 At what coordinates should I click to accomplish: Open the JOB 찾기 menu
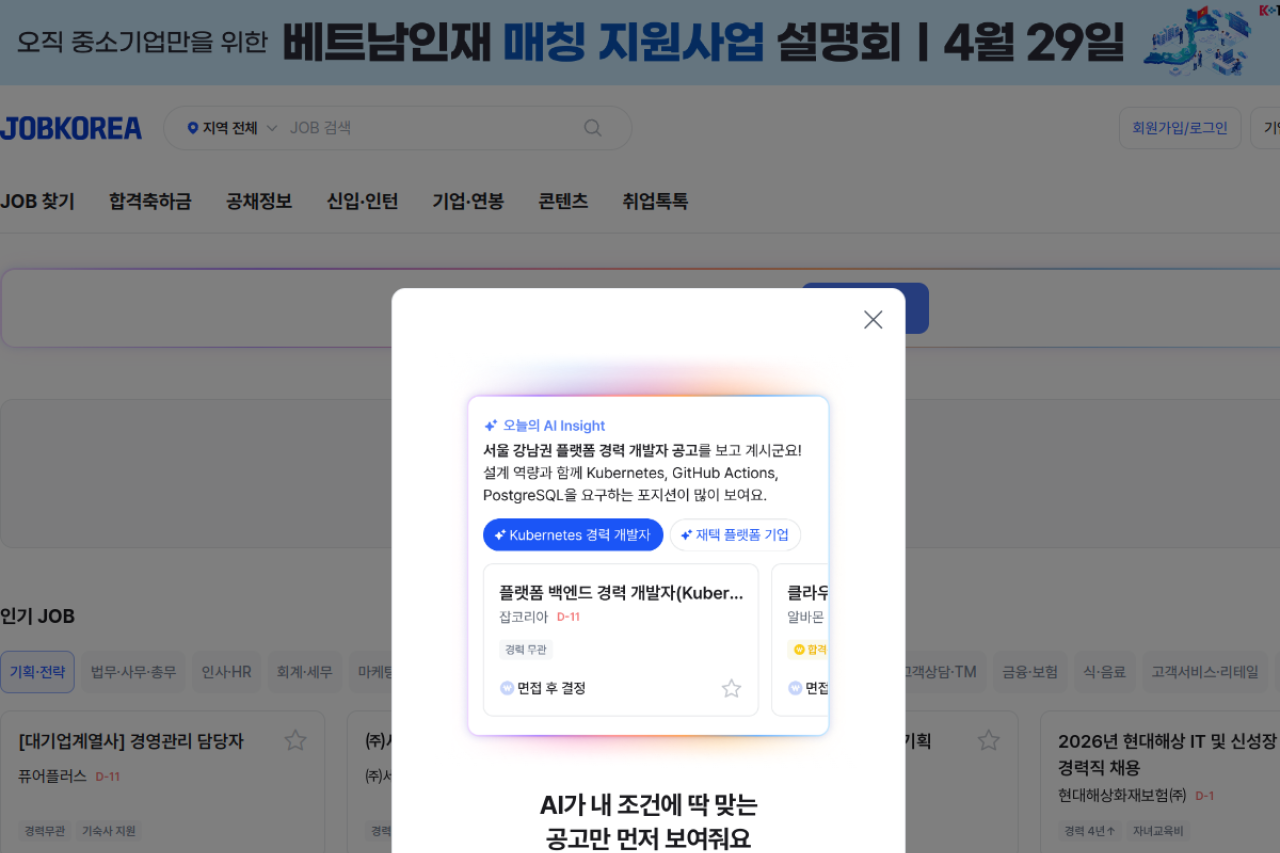point(38,201)
